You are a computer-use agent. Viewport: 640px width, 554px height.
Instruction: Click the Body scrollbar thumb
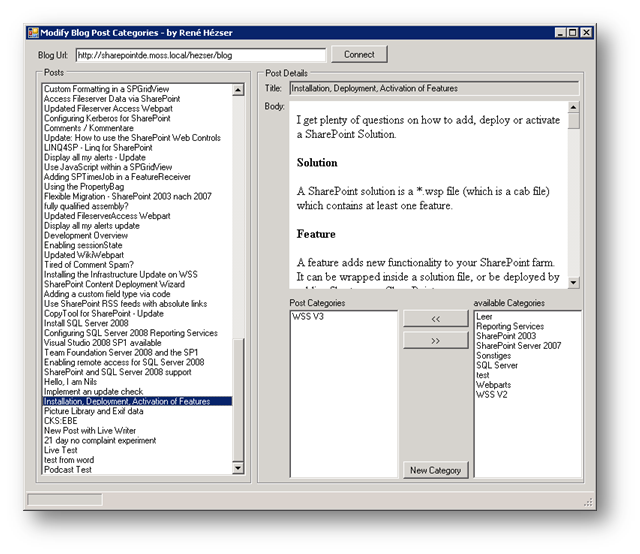[x=573, y=121]
